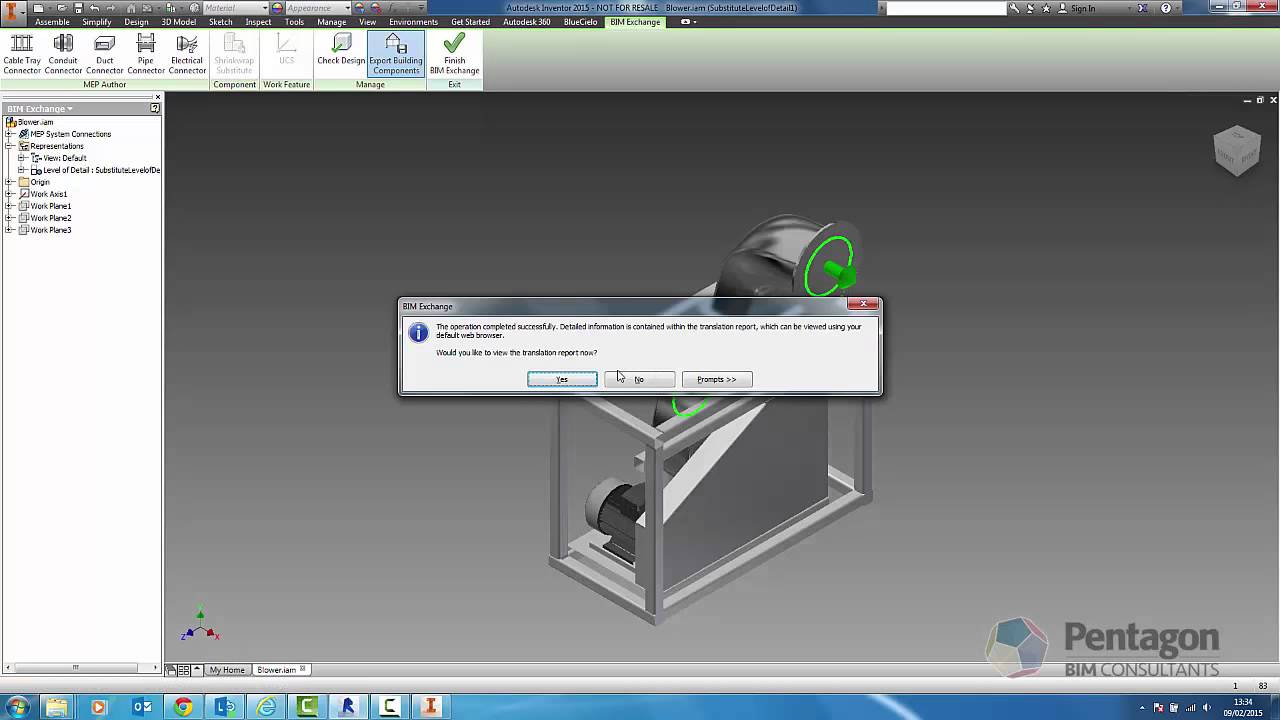
Task: Collapse the Representations node
Action: coord(10,146)
